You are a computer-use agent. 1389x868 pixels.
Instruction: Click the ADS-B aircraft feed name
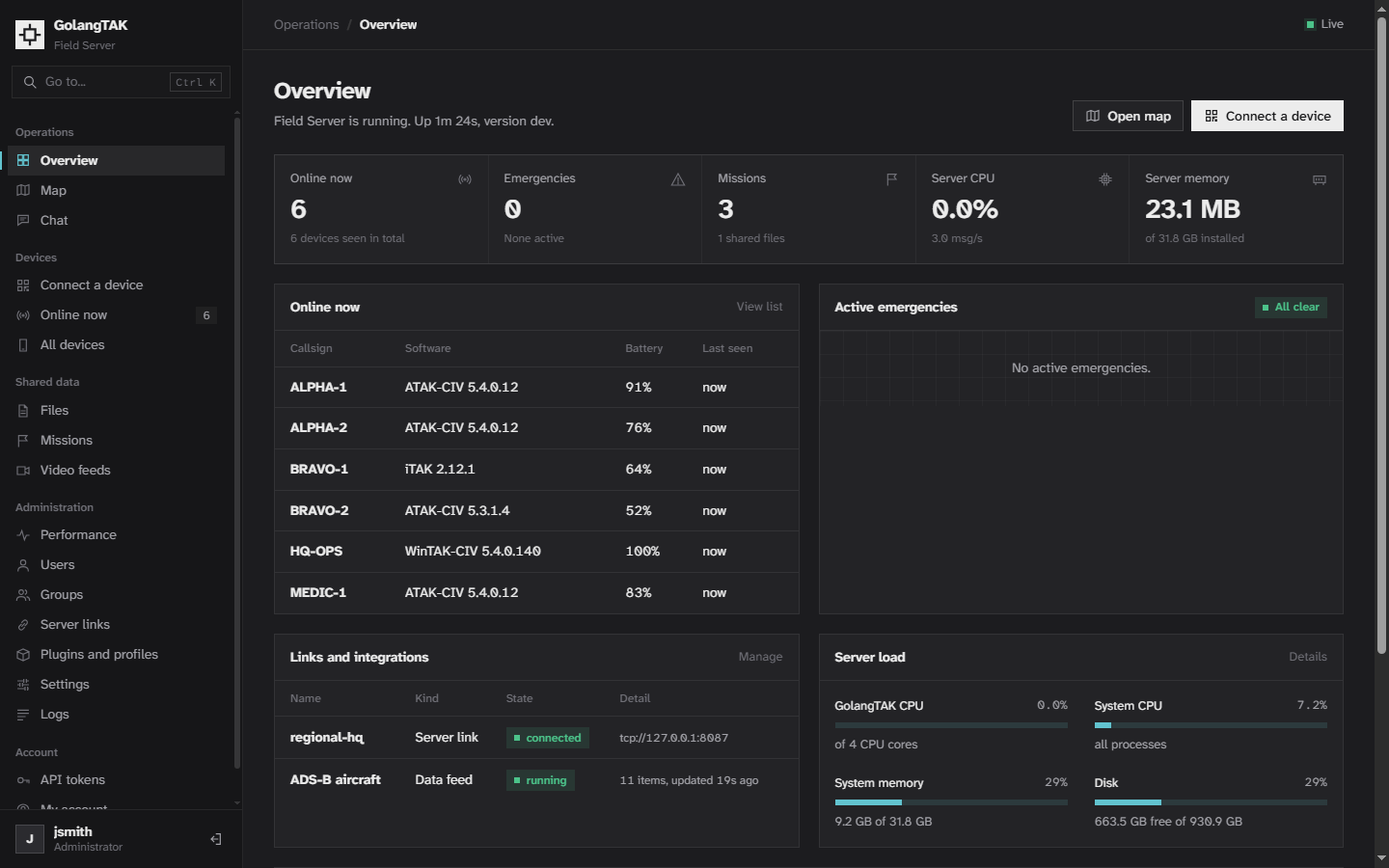336,780
